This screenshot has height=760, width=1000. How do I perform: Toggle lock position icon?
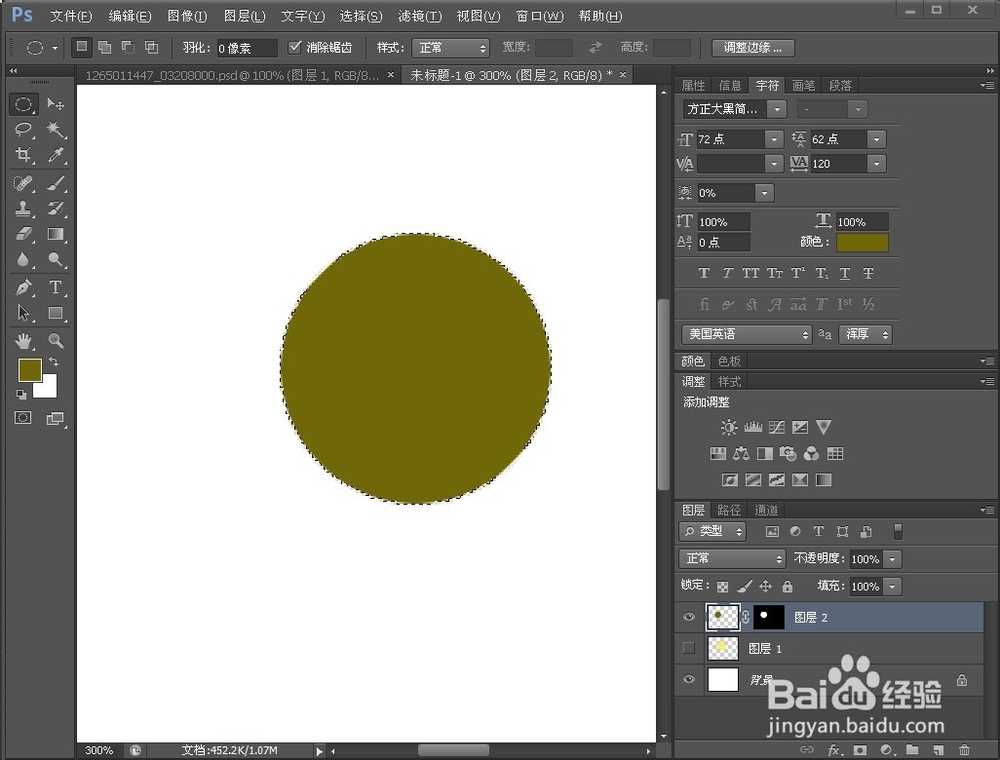(x=766, y=586)
